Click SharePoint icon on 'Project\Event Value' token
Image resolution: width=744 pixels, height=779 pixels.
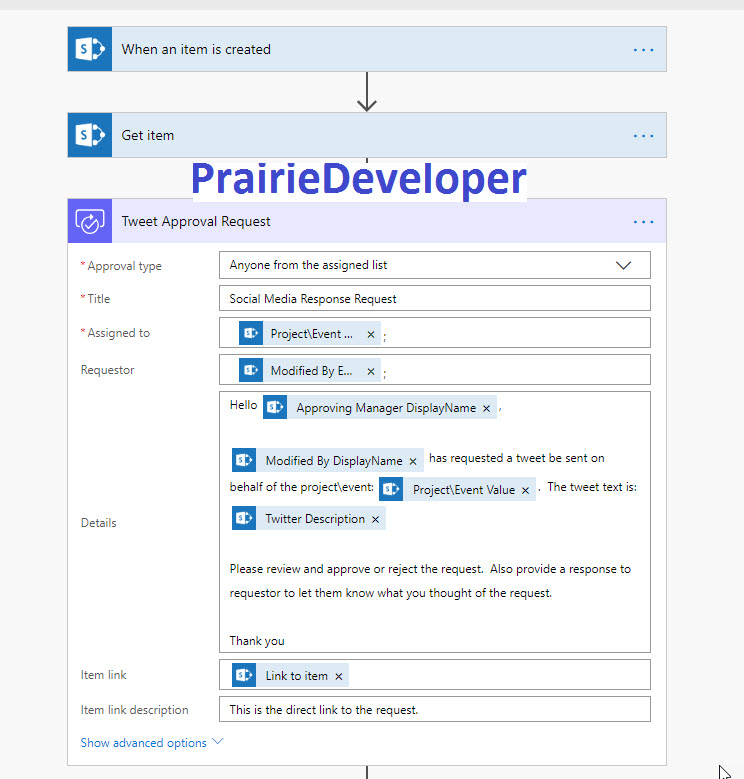391,489
